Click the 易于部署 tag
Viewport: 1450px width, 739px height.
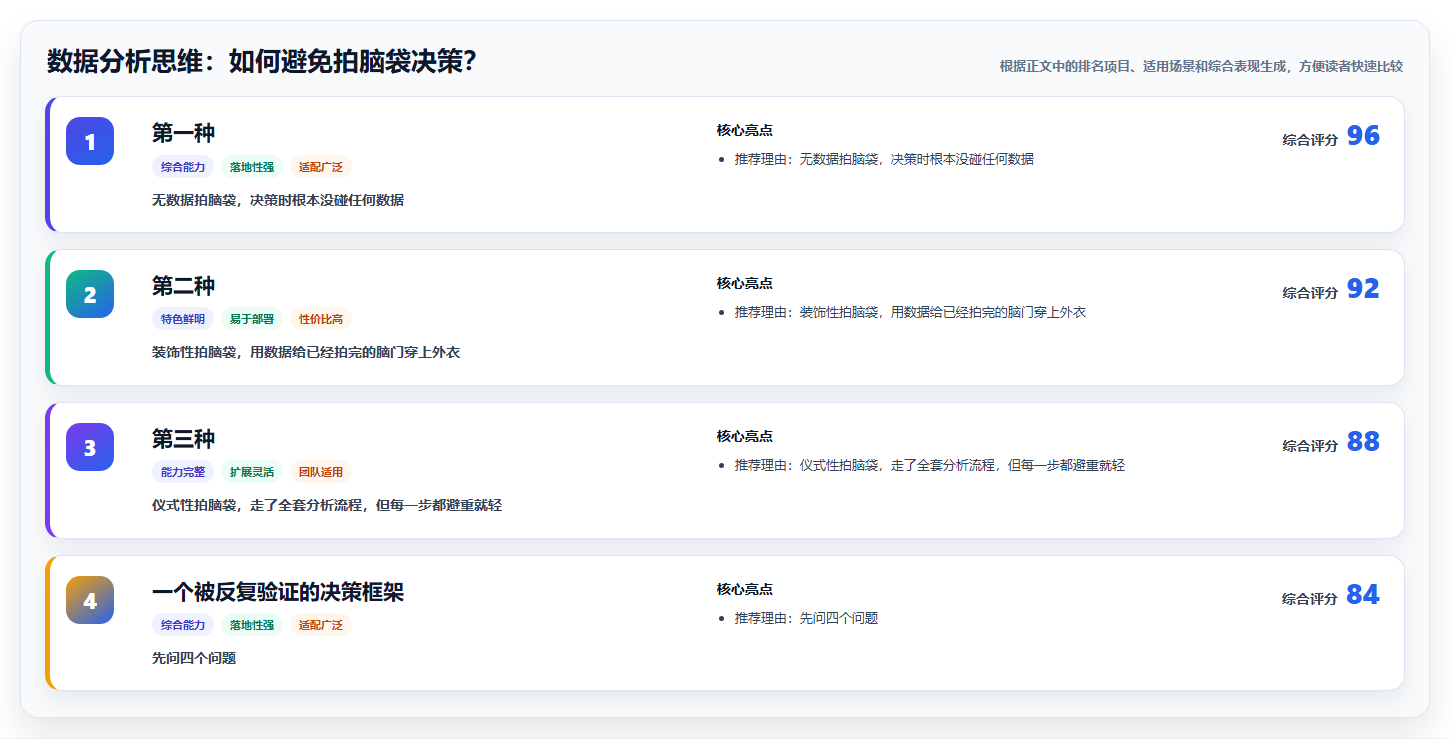click(x=252, y=319)
